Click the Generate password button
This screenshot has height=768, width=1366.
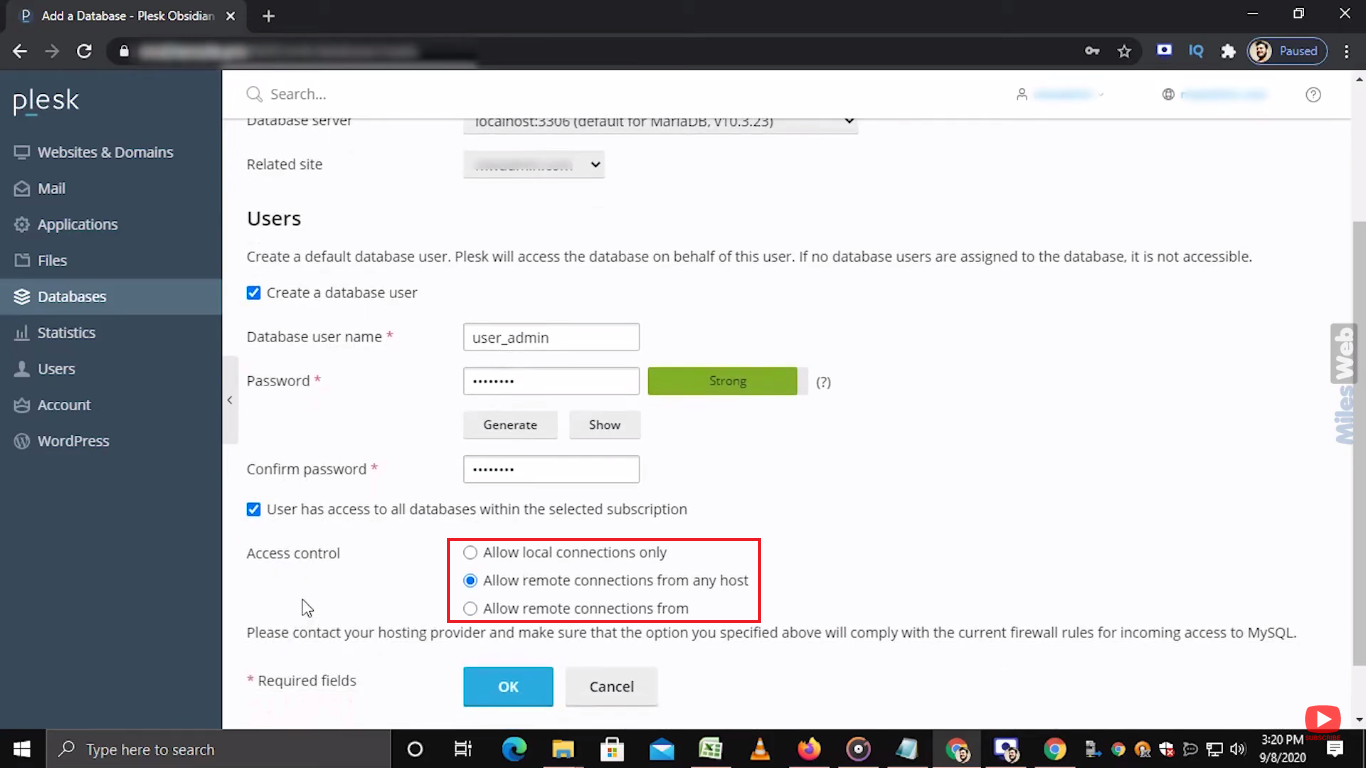[510, 425]
